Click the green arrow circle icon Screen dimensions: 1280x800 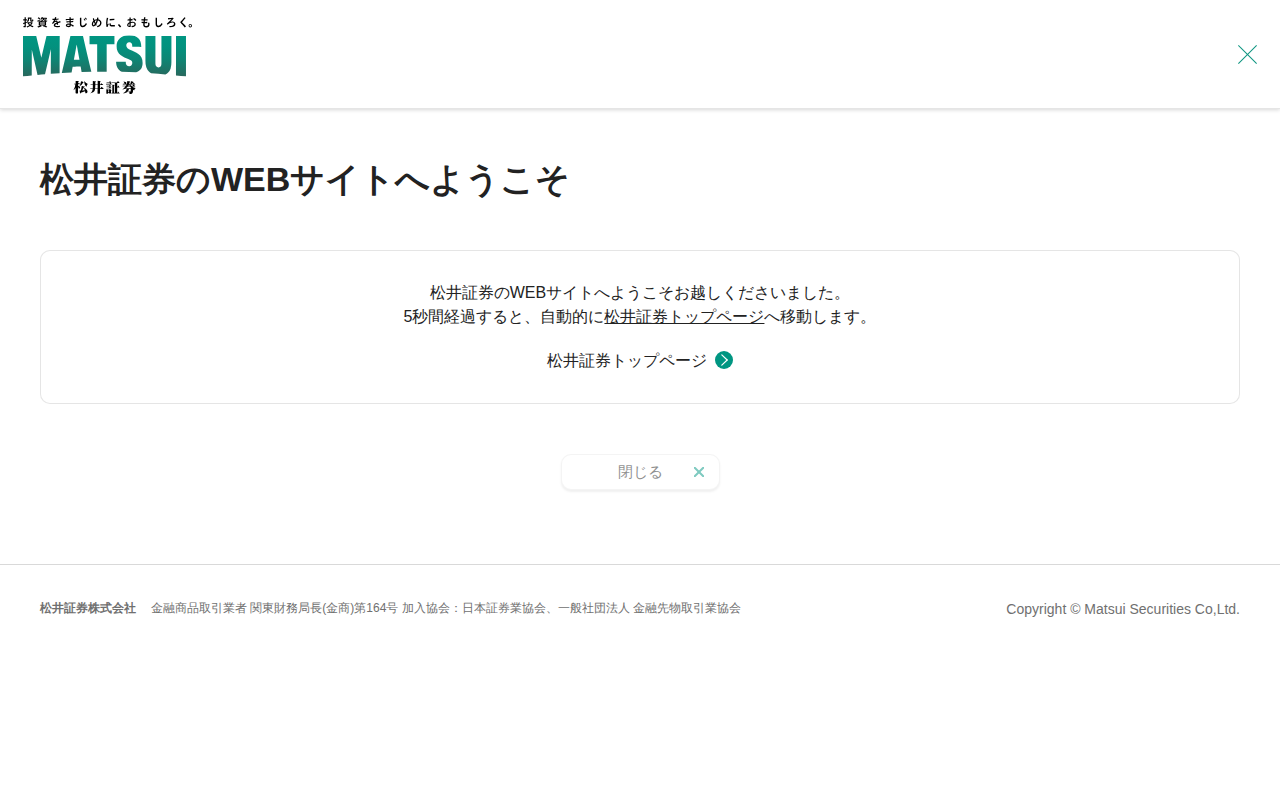[724, 360]
